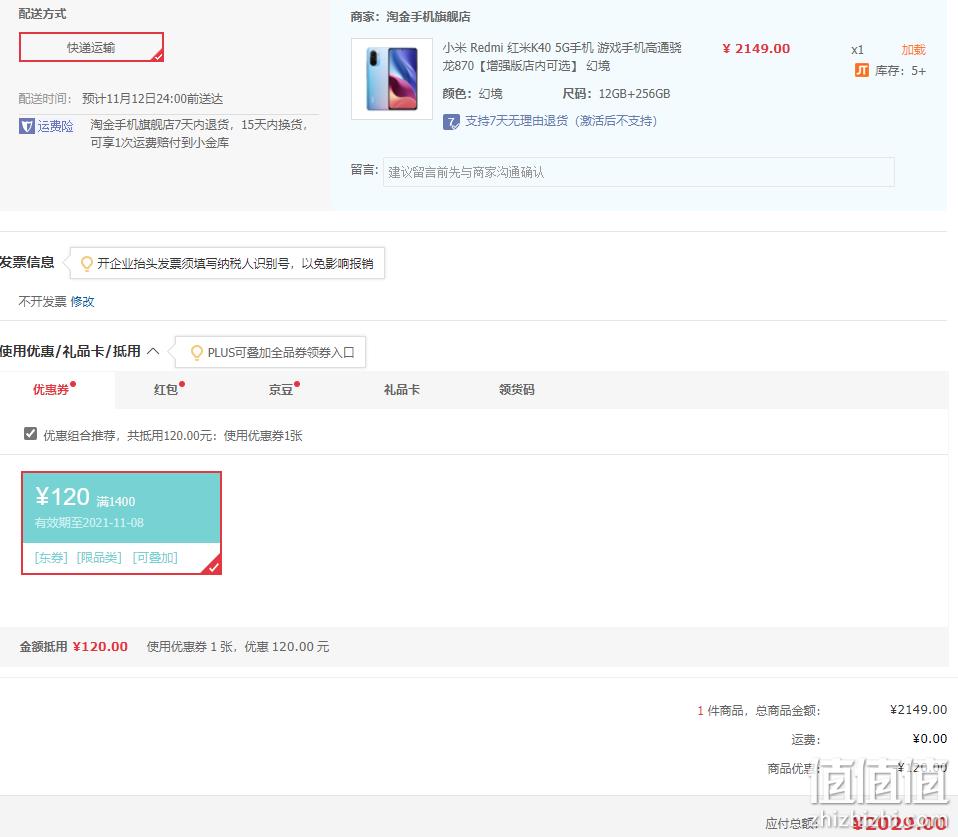Click 修改 to edit invoice info
958x837 pixels.
point(82,301)
